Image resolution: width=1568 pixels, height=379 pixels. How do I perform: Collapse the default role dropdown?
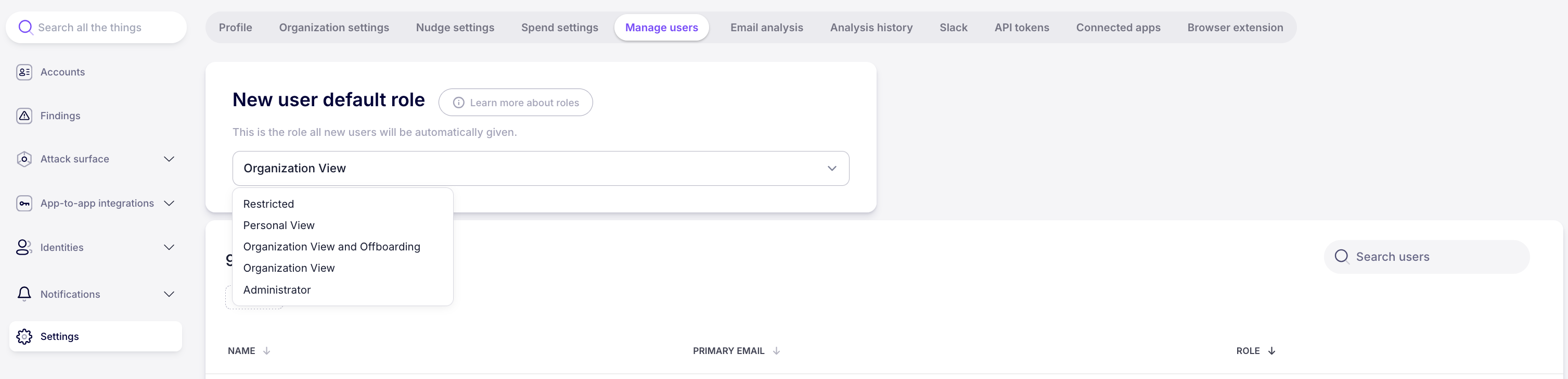coord(831,168)
